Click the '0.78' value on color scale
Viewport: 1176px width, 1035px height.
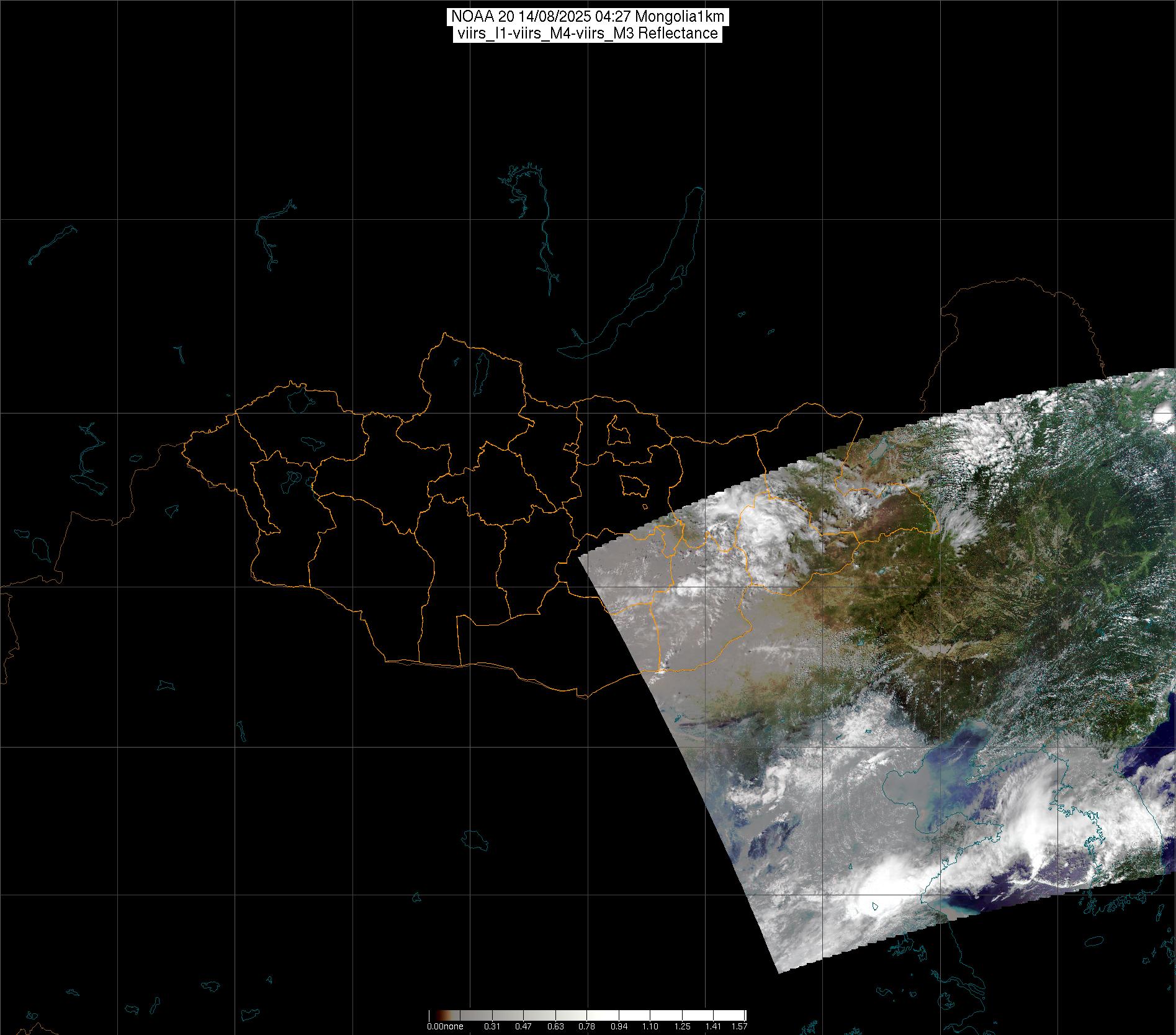coord(587,1027)
